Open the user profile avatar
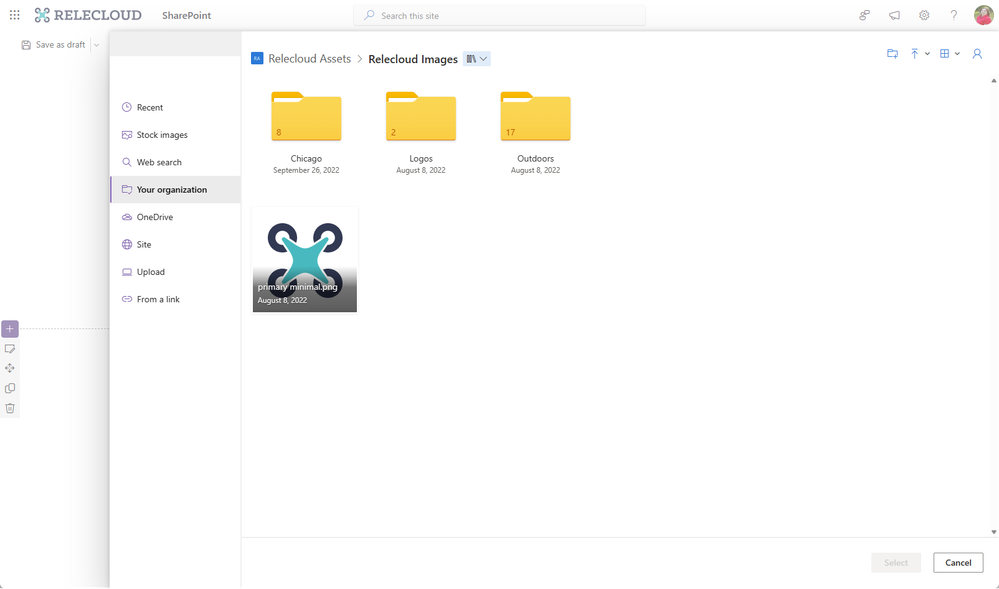This screenshot has height=589, width=999. click(x=984, y=15)
